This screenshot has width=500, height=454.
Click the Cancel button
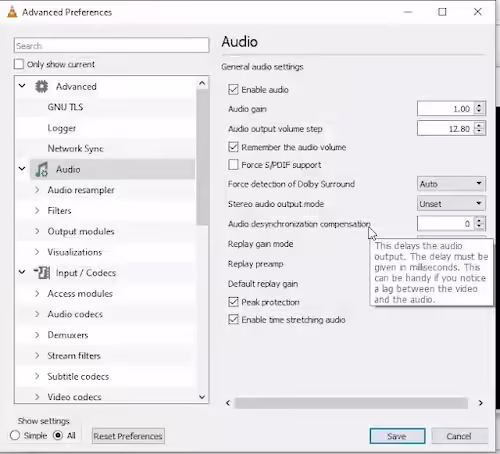459,436
